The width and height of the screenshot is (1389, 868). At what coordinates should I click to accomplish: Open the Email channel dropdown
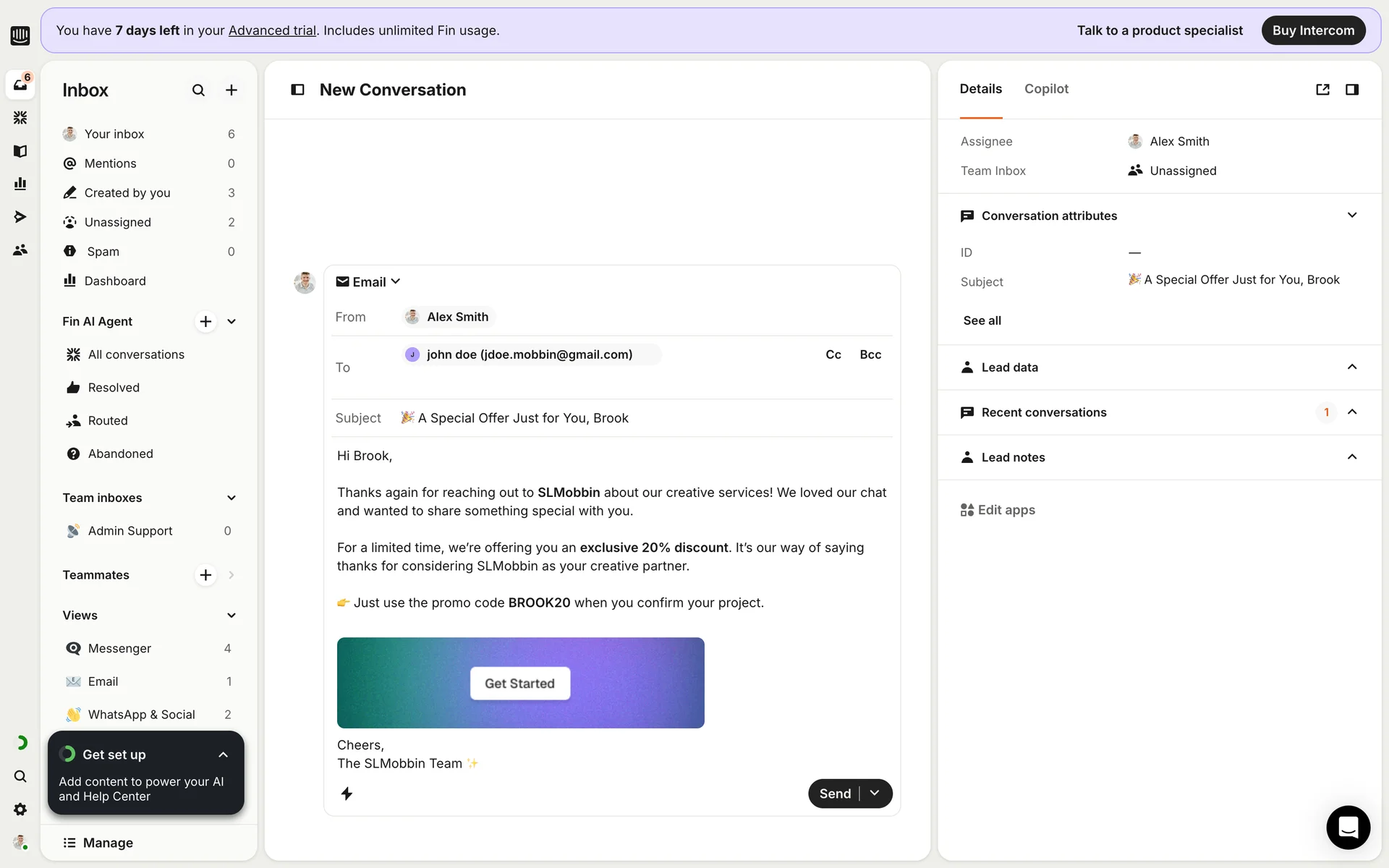[368, 282]
